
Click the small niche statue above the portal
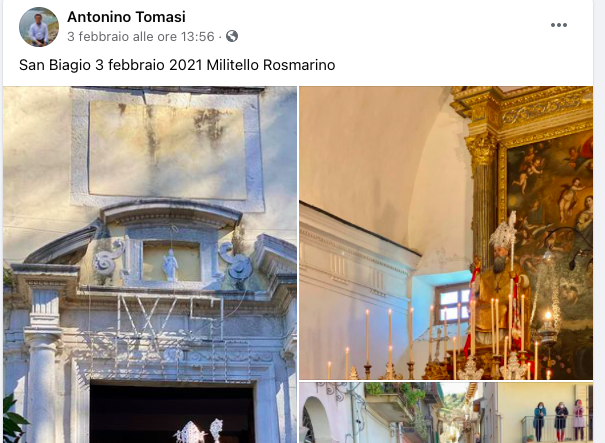[170, 264]
